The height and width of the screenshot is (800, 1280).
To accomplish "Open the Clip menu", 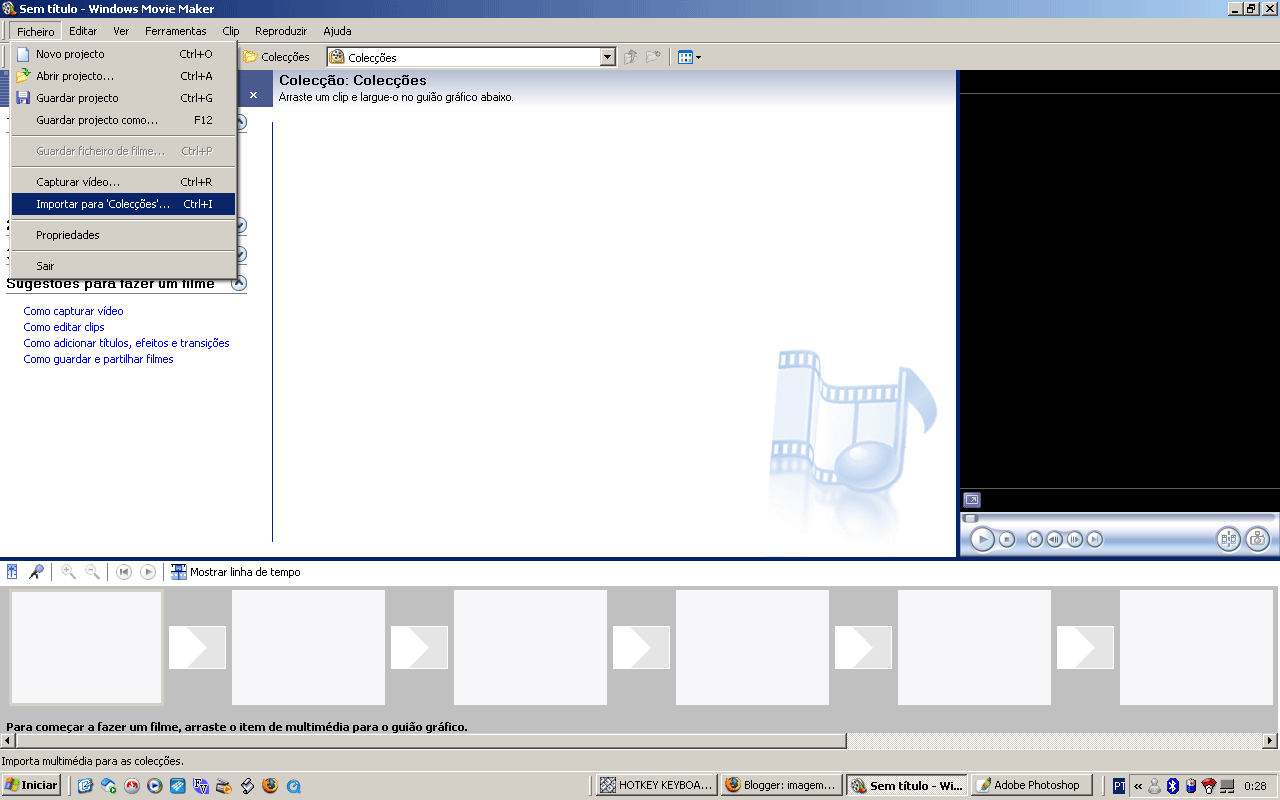I will (x=231, y=31).
